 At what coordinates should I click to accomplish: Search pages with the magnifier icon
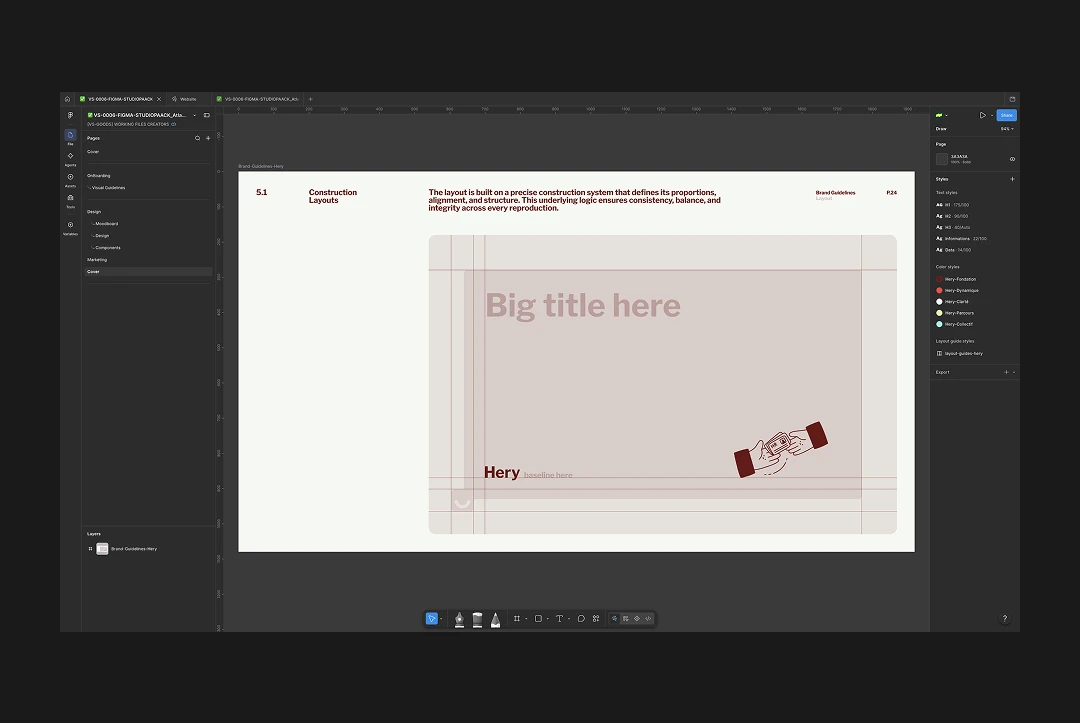[x=198, y=138]
